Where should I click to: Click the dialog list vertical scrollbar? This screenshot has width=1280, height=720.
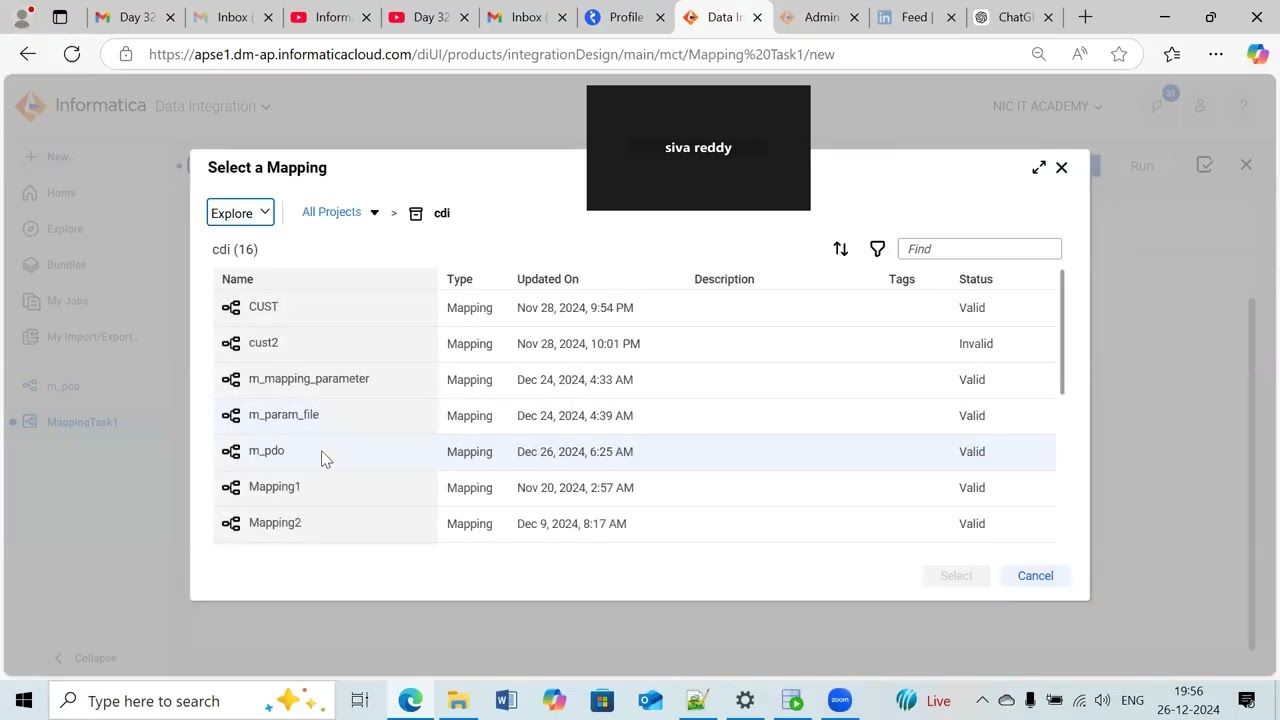[x=1062, y=332]
